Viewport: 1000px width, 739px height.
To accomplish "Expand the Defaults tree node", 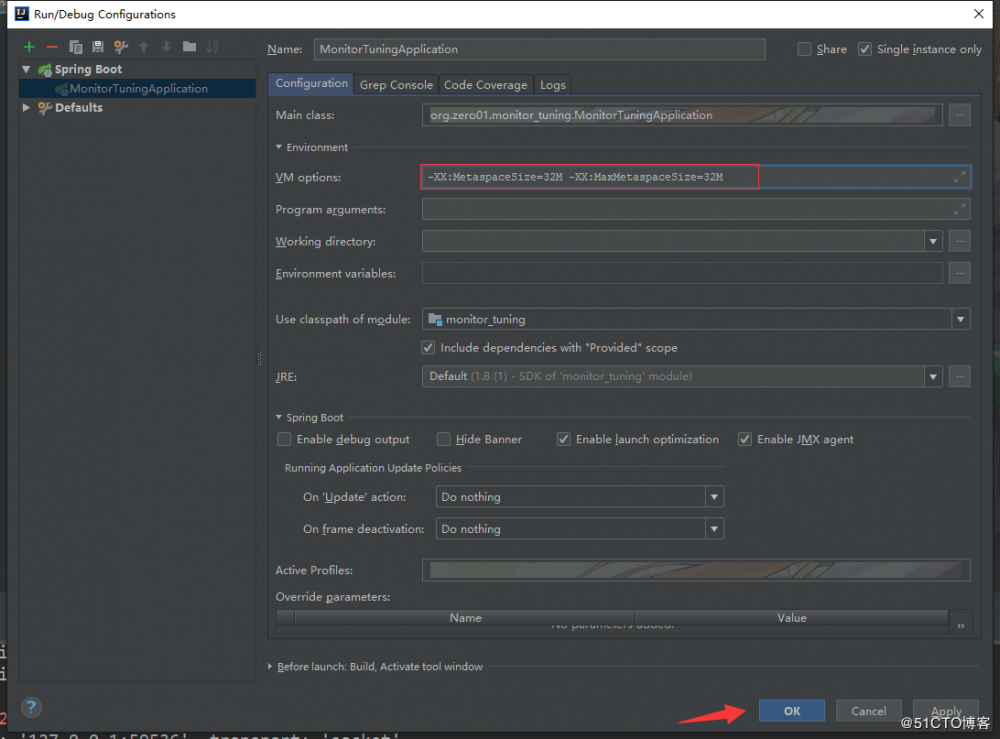I will [x=26, y=107].
